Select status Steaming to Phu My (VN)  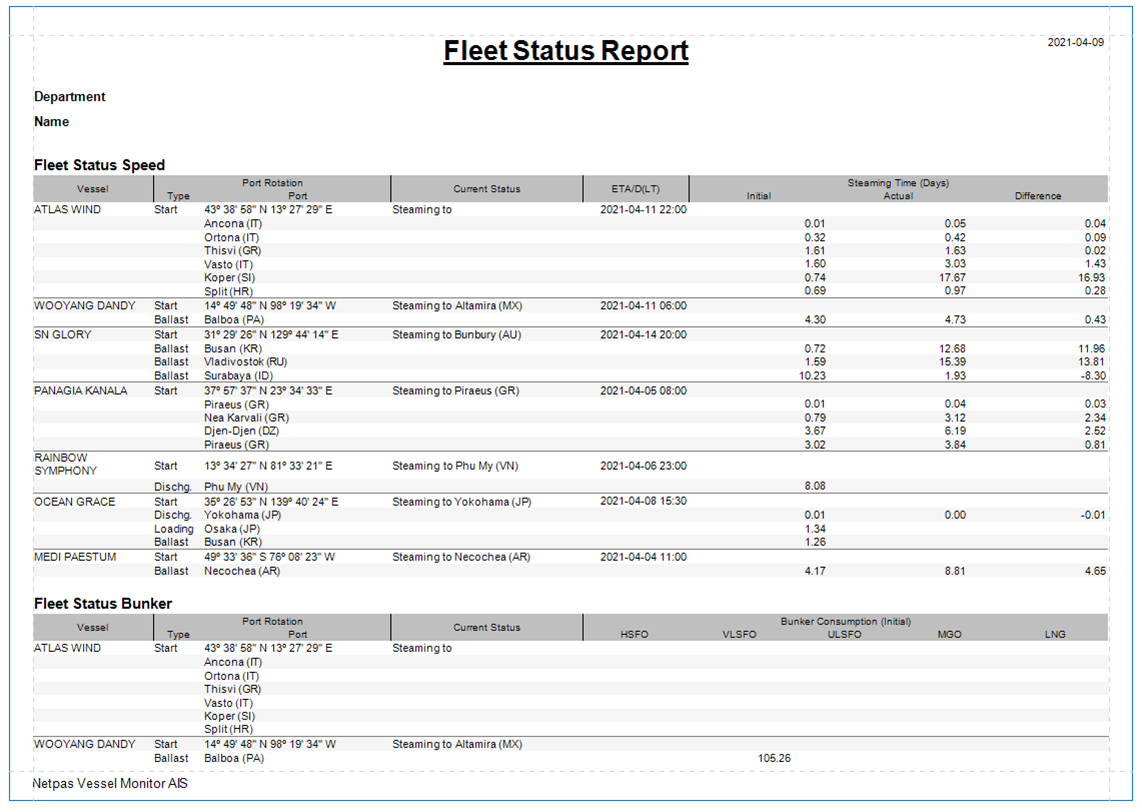click(x=455, y=466)
